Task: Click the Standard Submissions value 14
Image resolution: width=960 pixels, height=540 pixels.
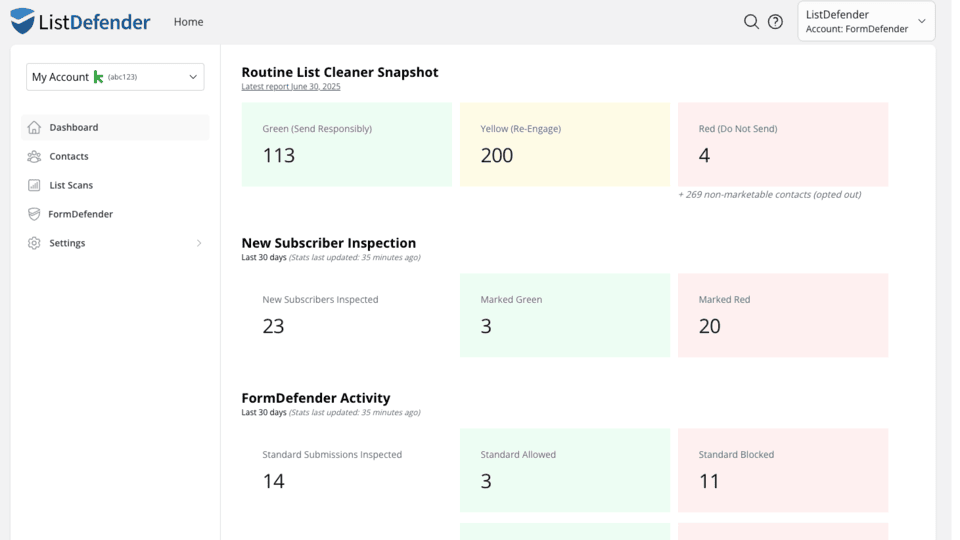Action: (x=274, y=481)
